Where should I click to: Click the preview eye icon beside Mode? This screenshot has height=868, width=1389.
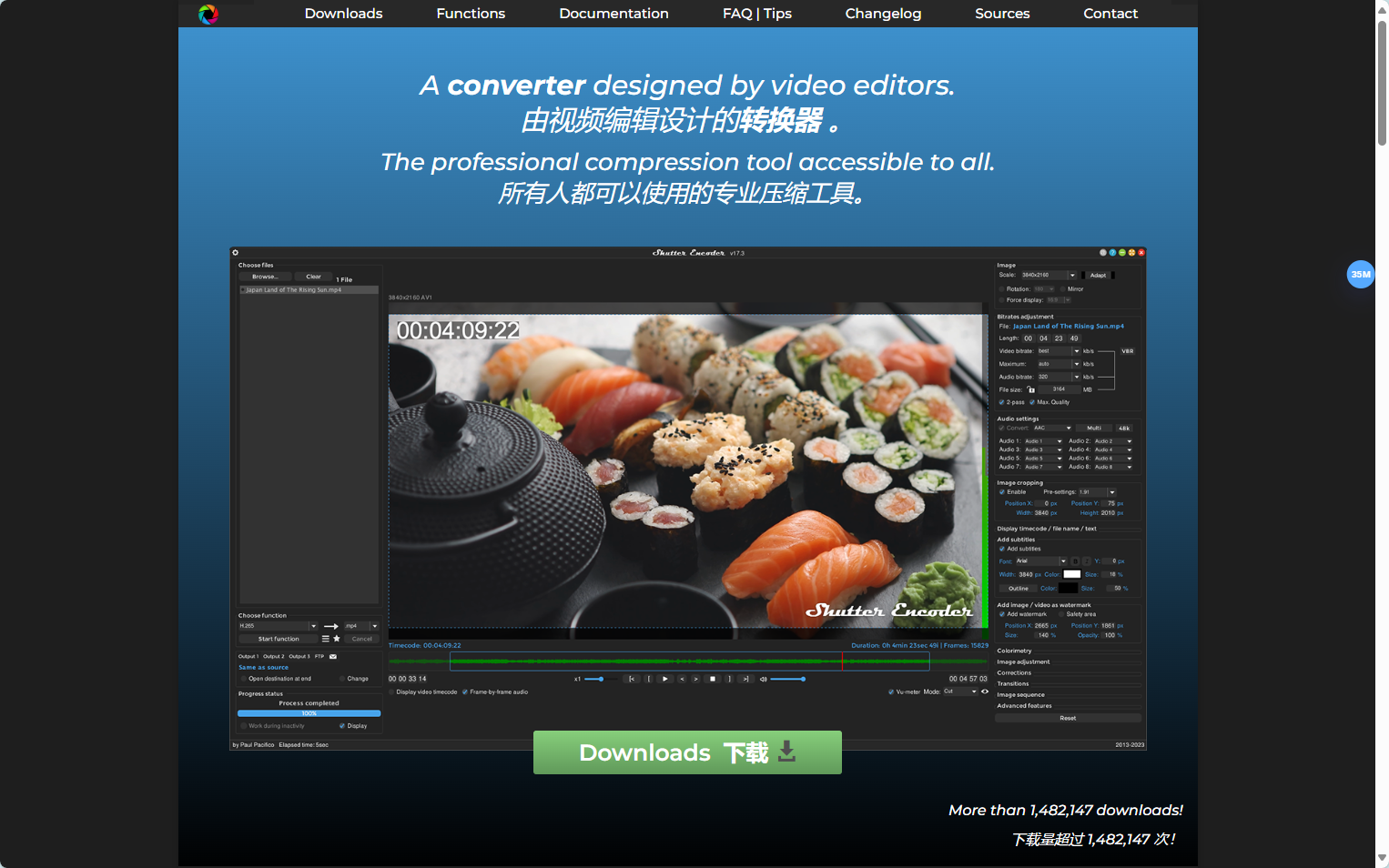[985, 691]
